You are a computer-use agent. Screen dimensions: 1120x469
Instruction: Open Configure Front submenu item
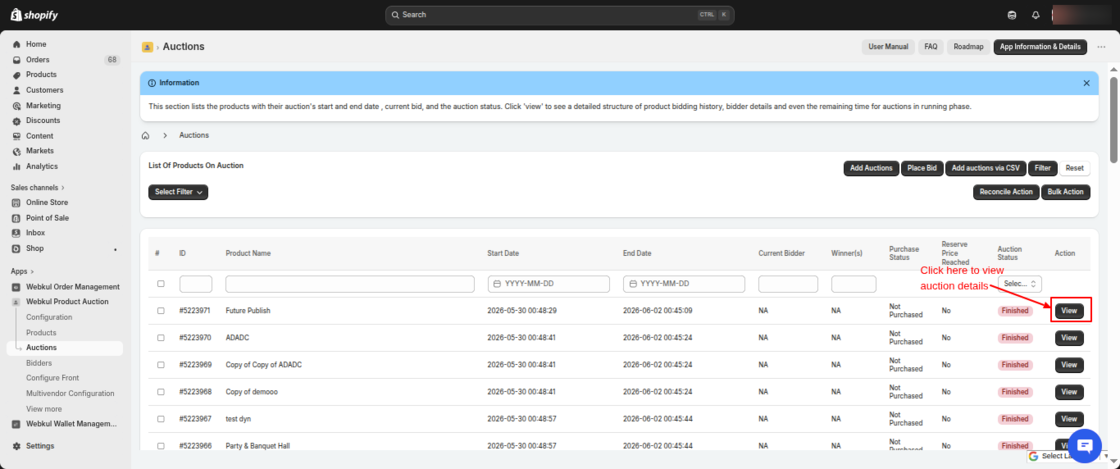point(53,378)
